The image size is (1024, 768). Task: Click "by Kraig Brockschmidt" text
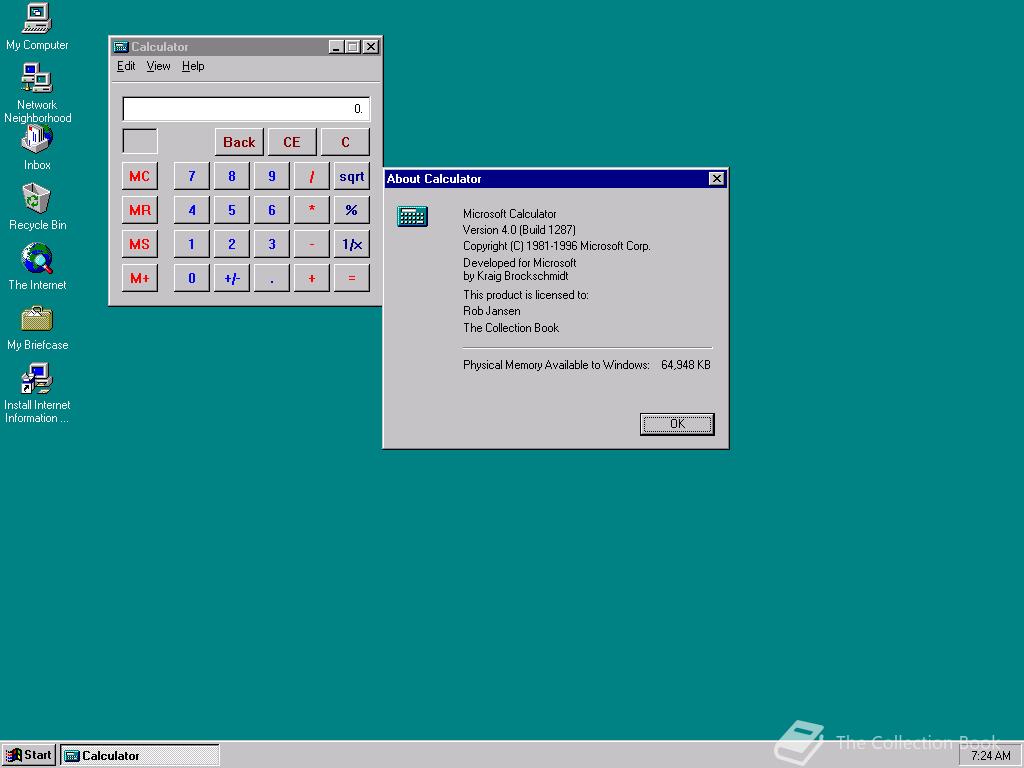[x=516, y=276]
